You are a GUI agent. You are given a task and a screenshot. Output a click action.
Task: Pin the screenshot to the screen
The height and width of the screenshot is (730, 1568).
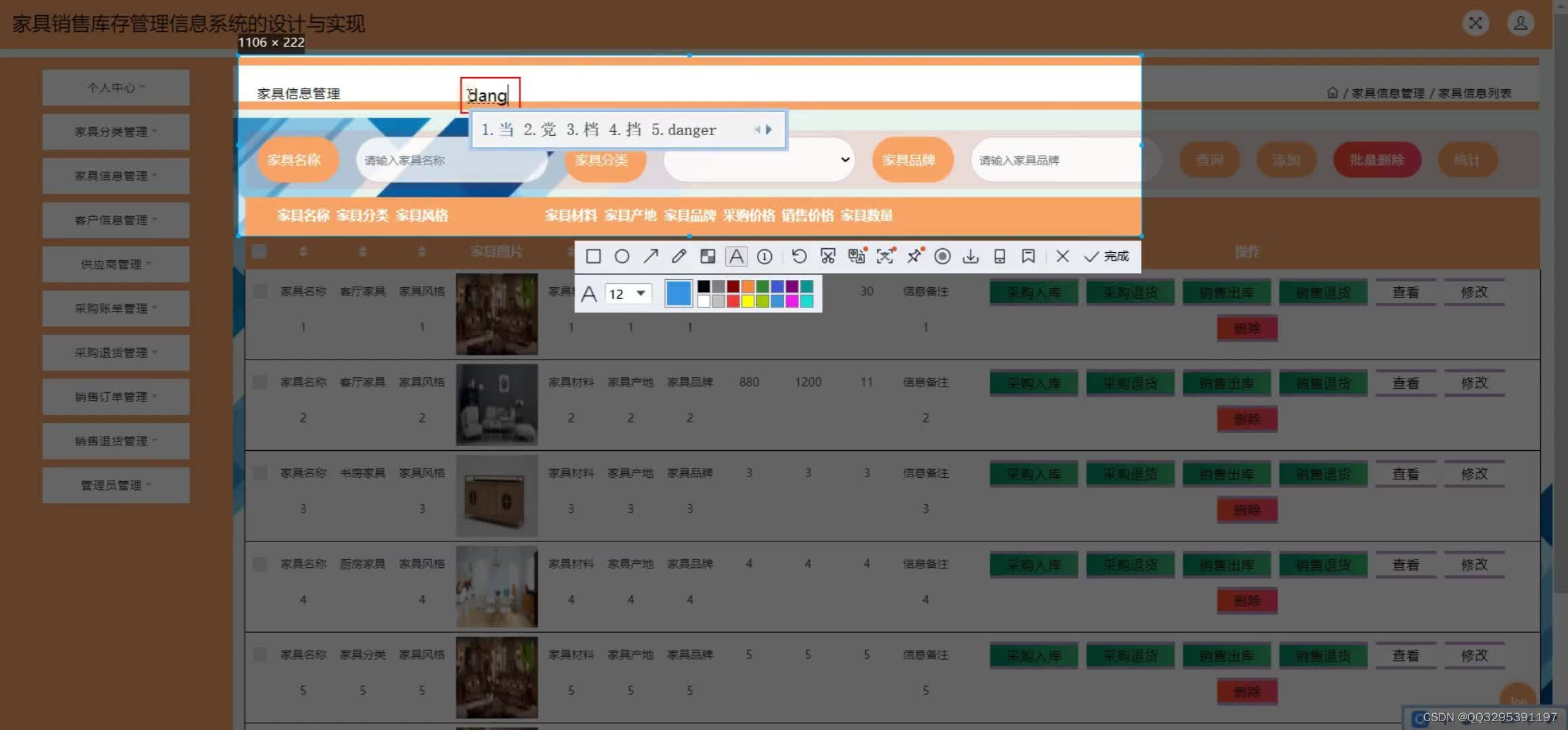(x=914, y=256)
